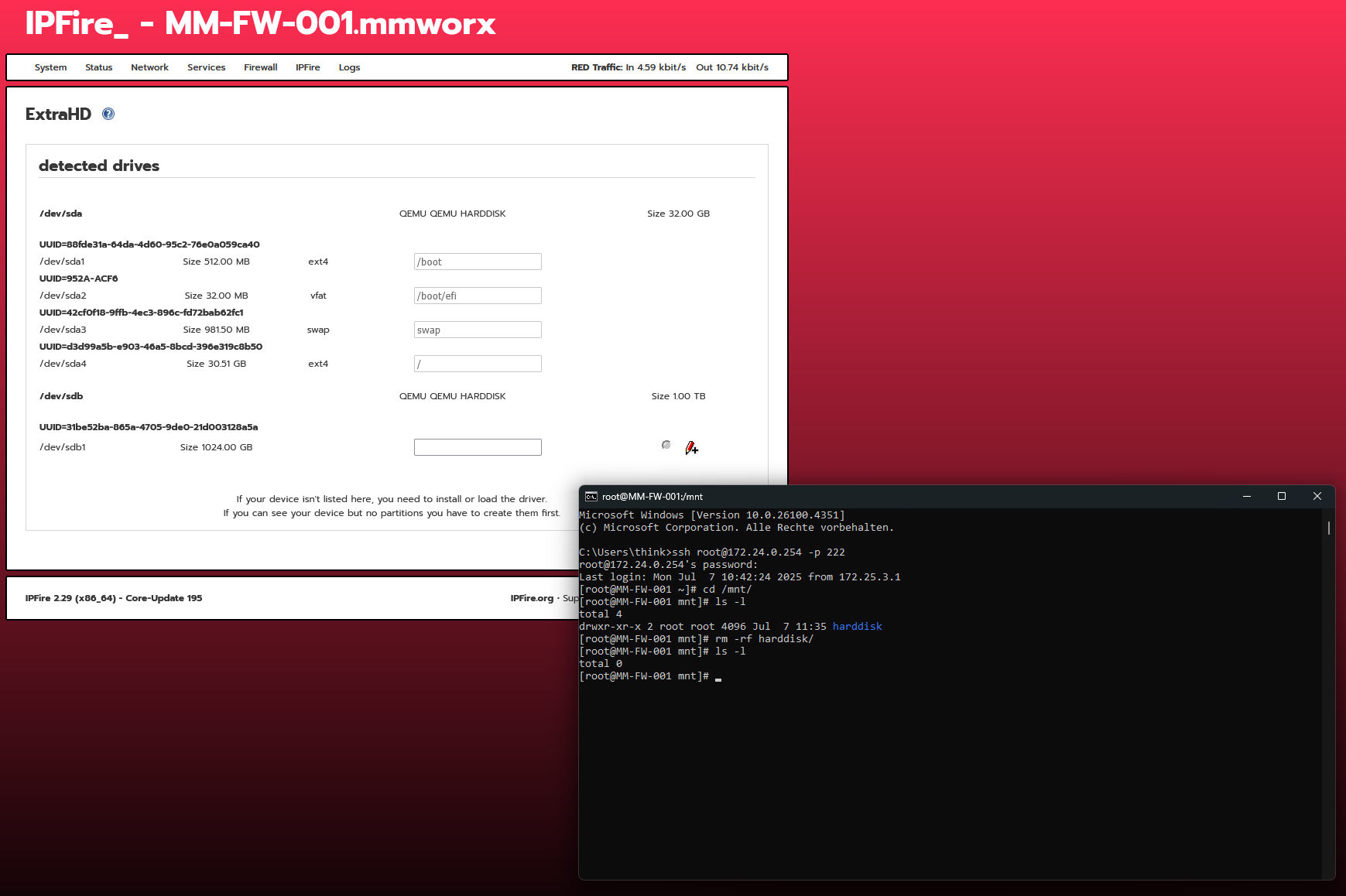Open the Services menu

click(206, 67)
